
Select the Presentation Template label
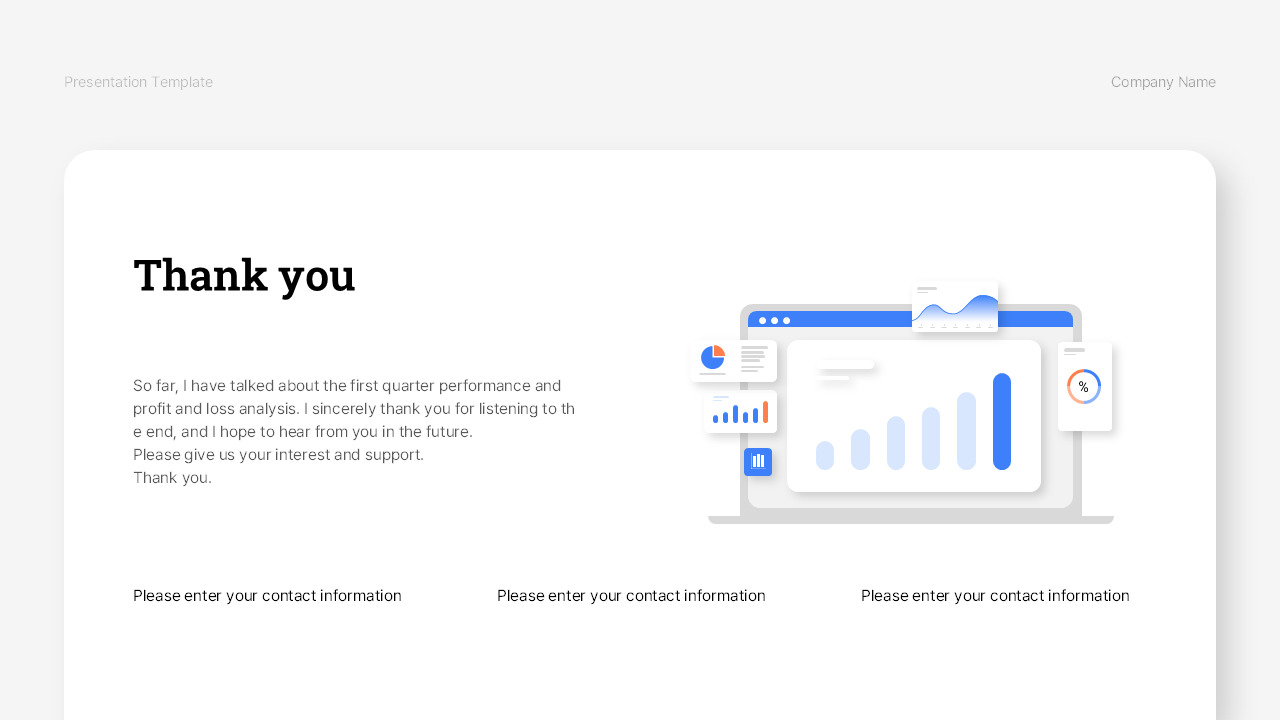point(138,81)
